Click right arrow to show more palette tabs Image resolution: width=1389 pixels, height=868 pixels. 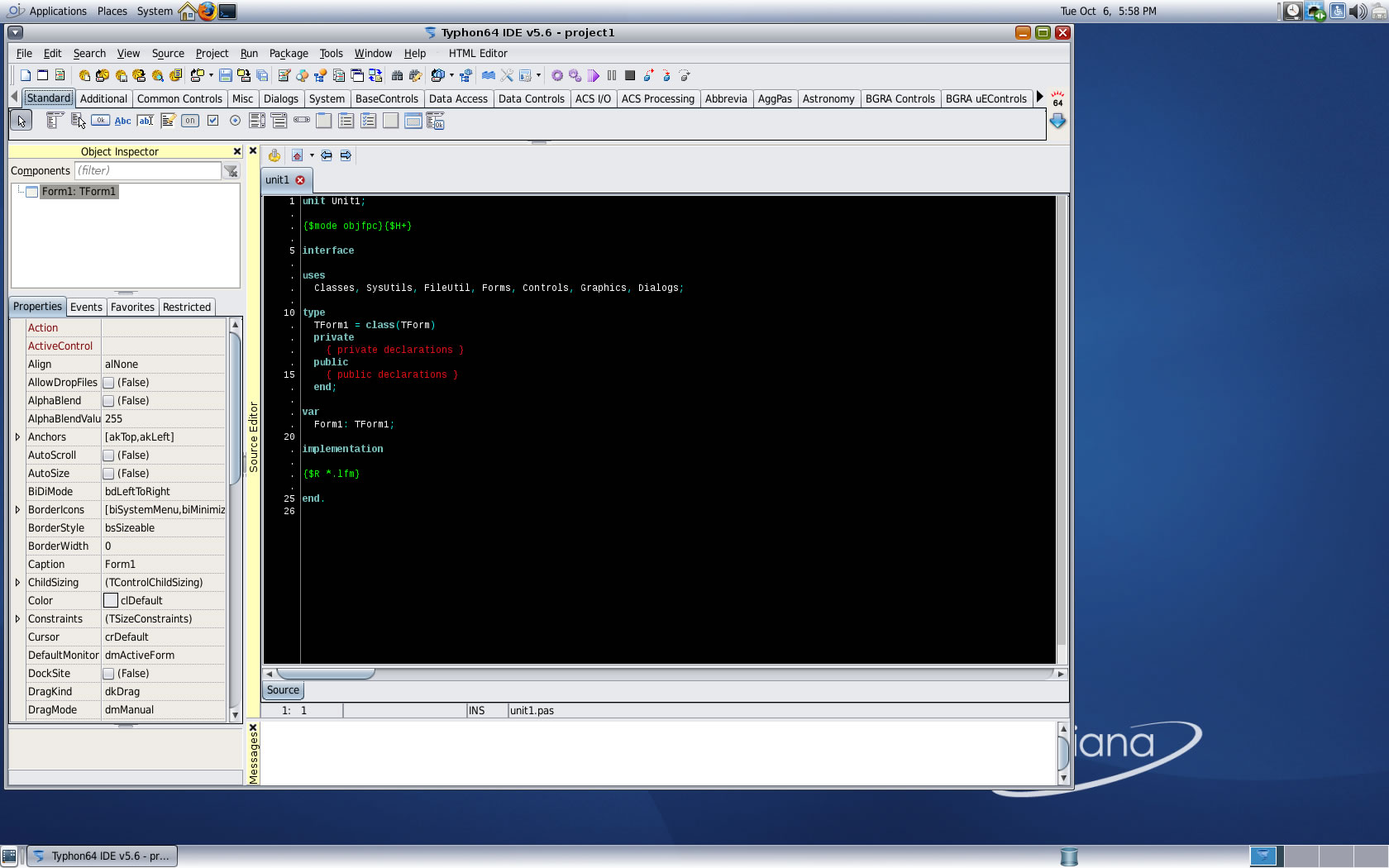tap(1040, 98)
